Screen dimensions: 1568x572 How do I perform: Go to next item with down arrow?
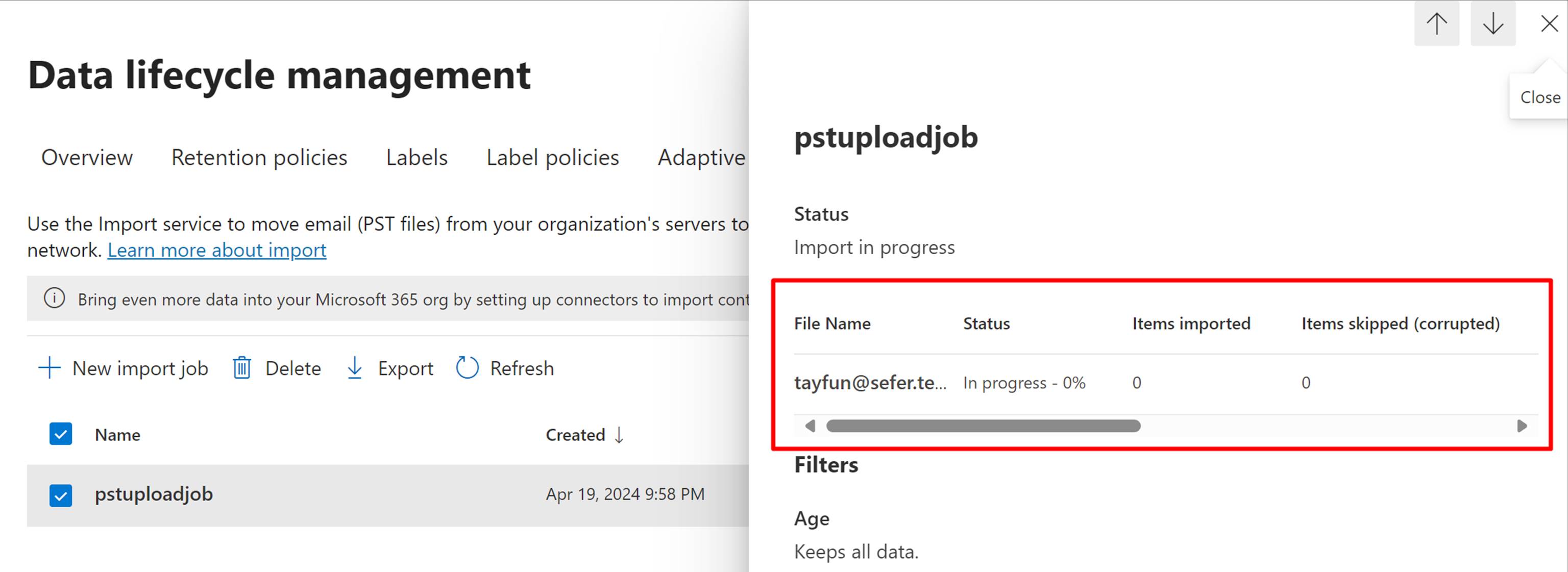coord(1492,24)
